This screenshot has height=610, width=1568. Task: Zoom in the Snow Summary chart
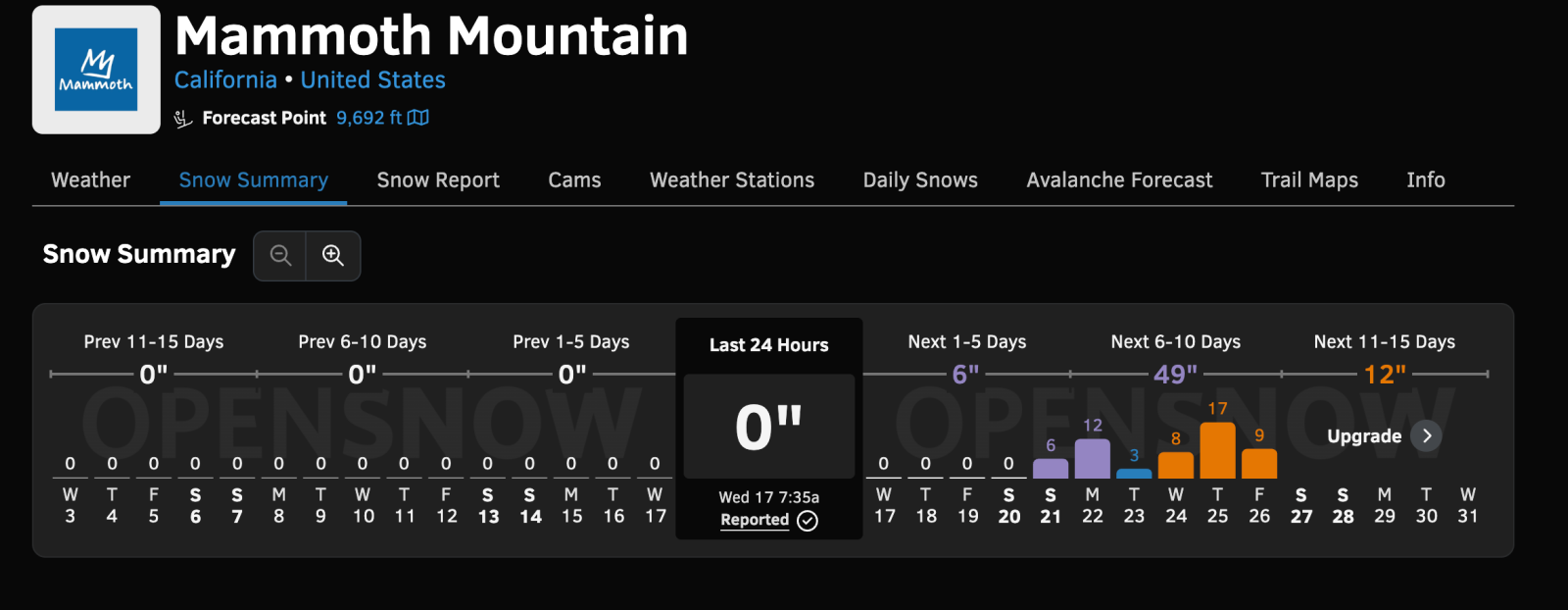tap(333, 256)
